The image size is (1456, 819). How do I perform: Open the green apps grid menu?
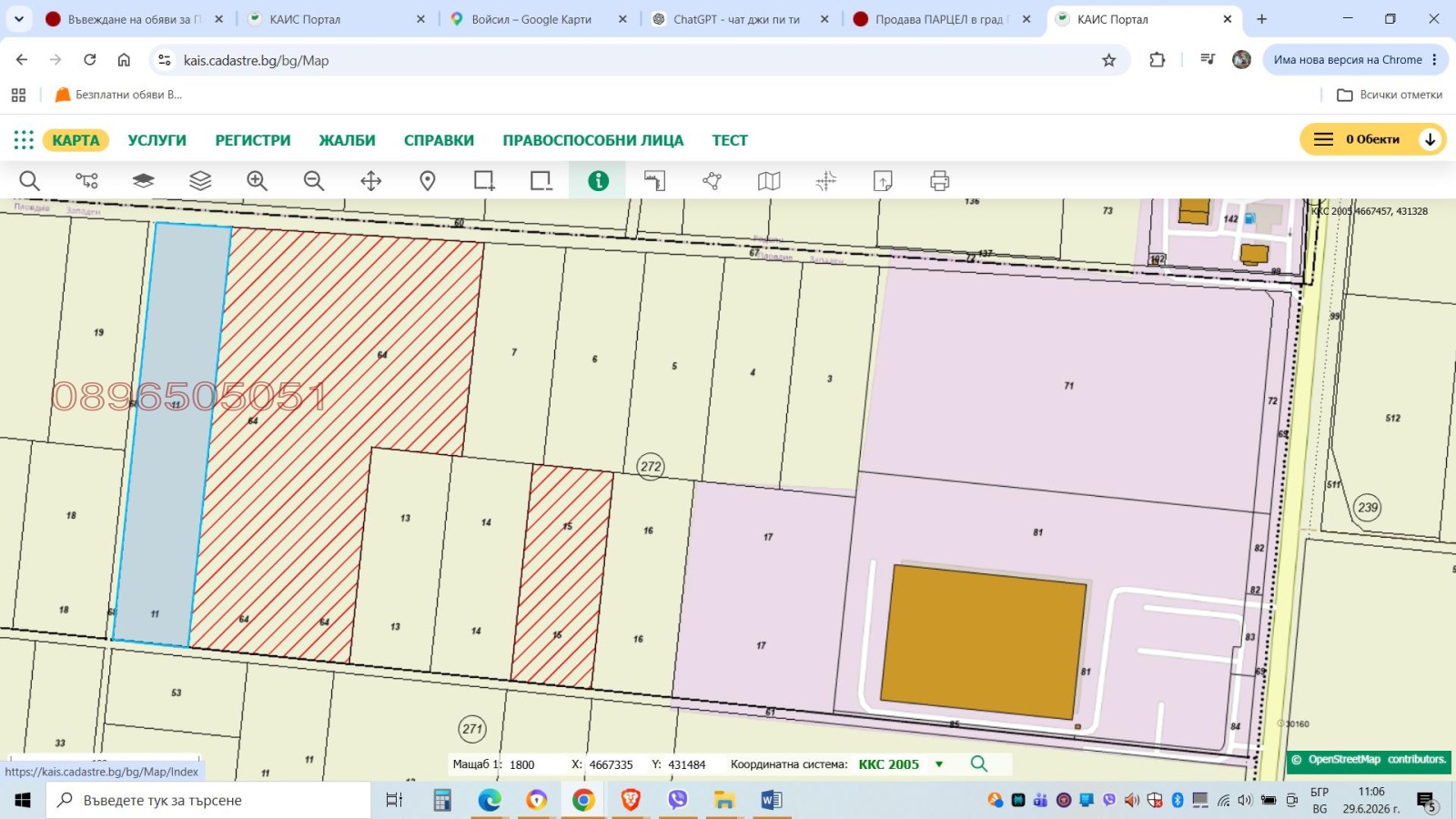point(24,140)
